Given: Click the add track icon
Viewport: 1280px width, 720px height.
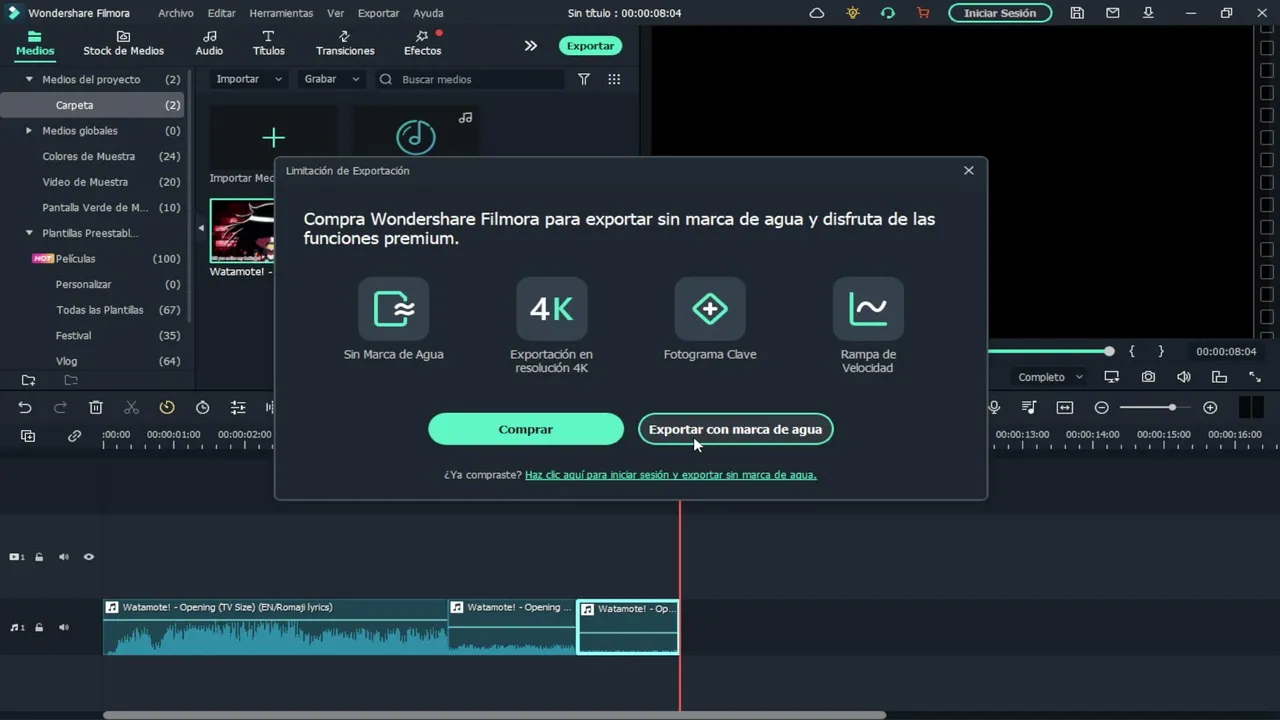Looking at the screenshot, I should [x=28, y=436].
